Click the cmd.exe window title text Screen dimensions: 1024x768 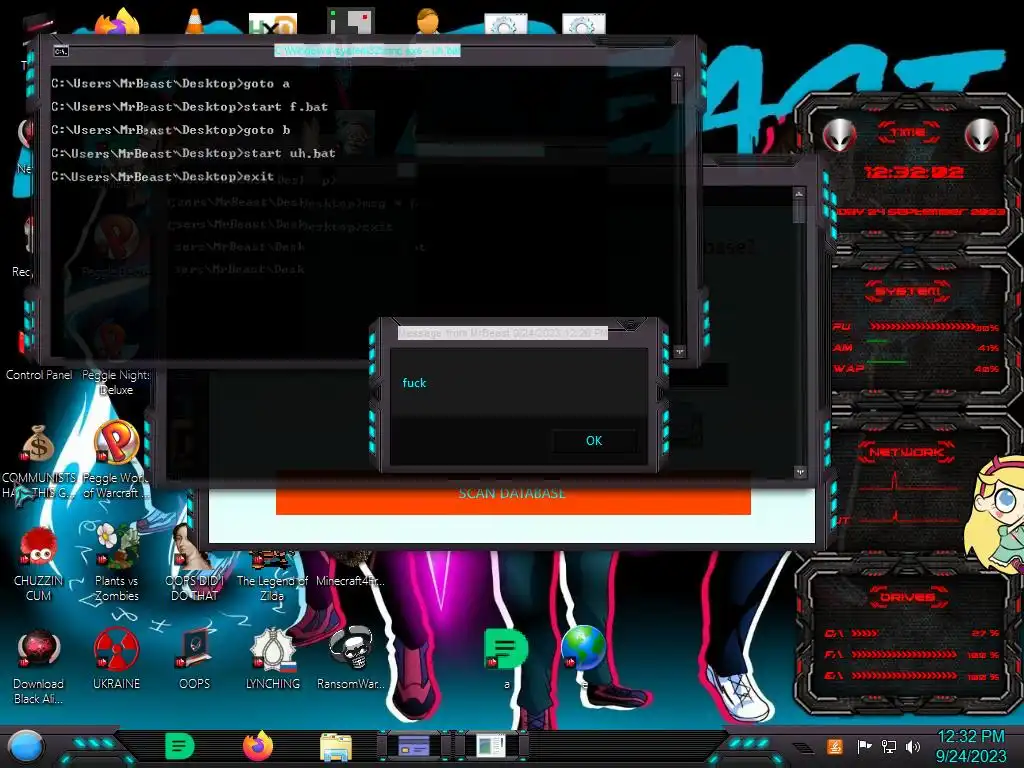tap(367, 50)
